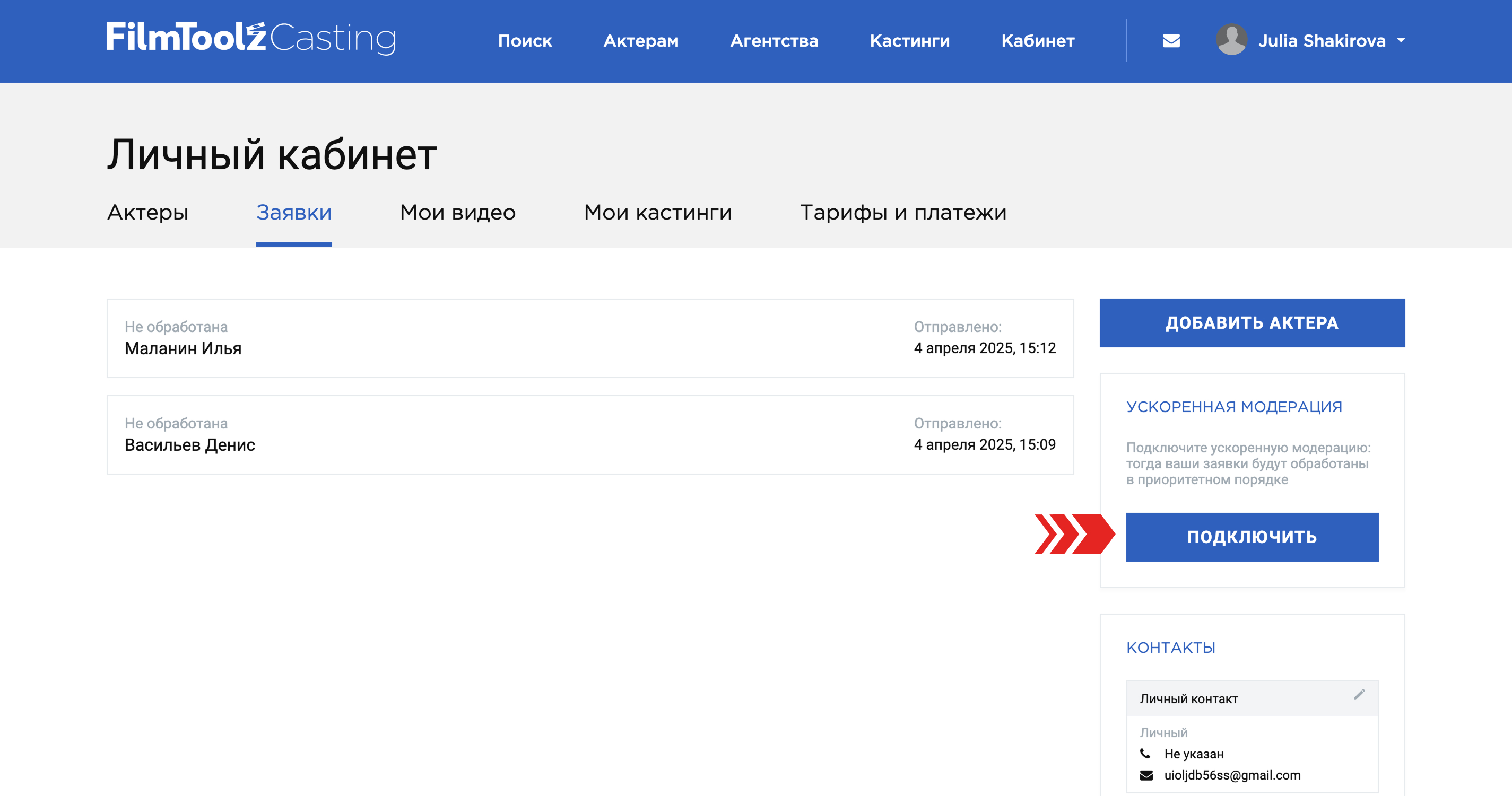The height and width of the screenshot is (796, 1512).
Task: Switch to the Актеры tab
Action: pos(148,212)
